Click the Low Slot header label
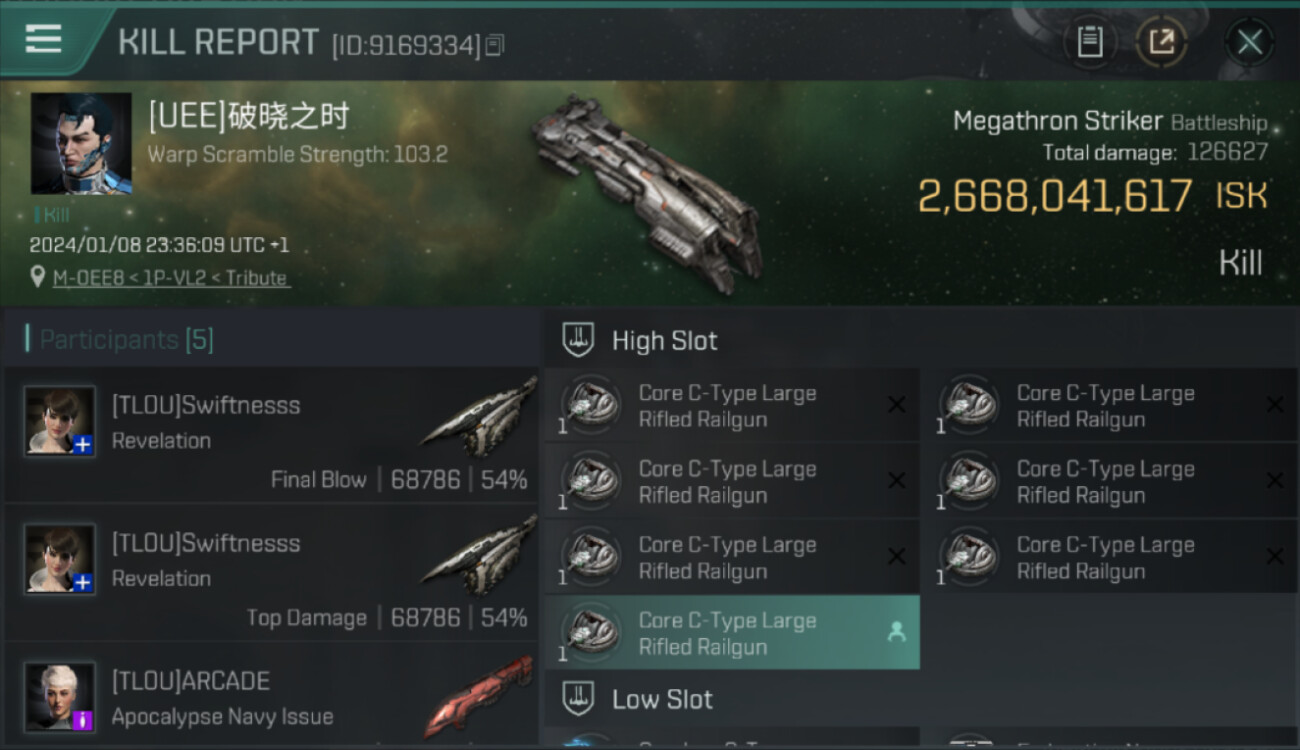 click(x=662, y=699)
